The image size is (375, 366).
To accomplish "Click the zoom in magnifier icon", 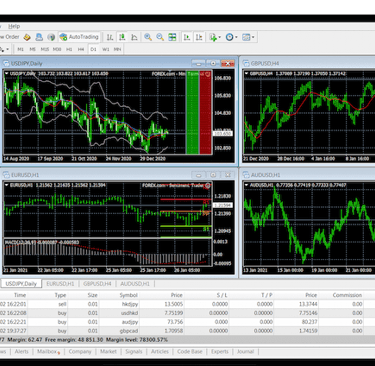I will 148,37.
